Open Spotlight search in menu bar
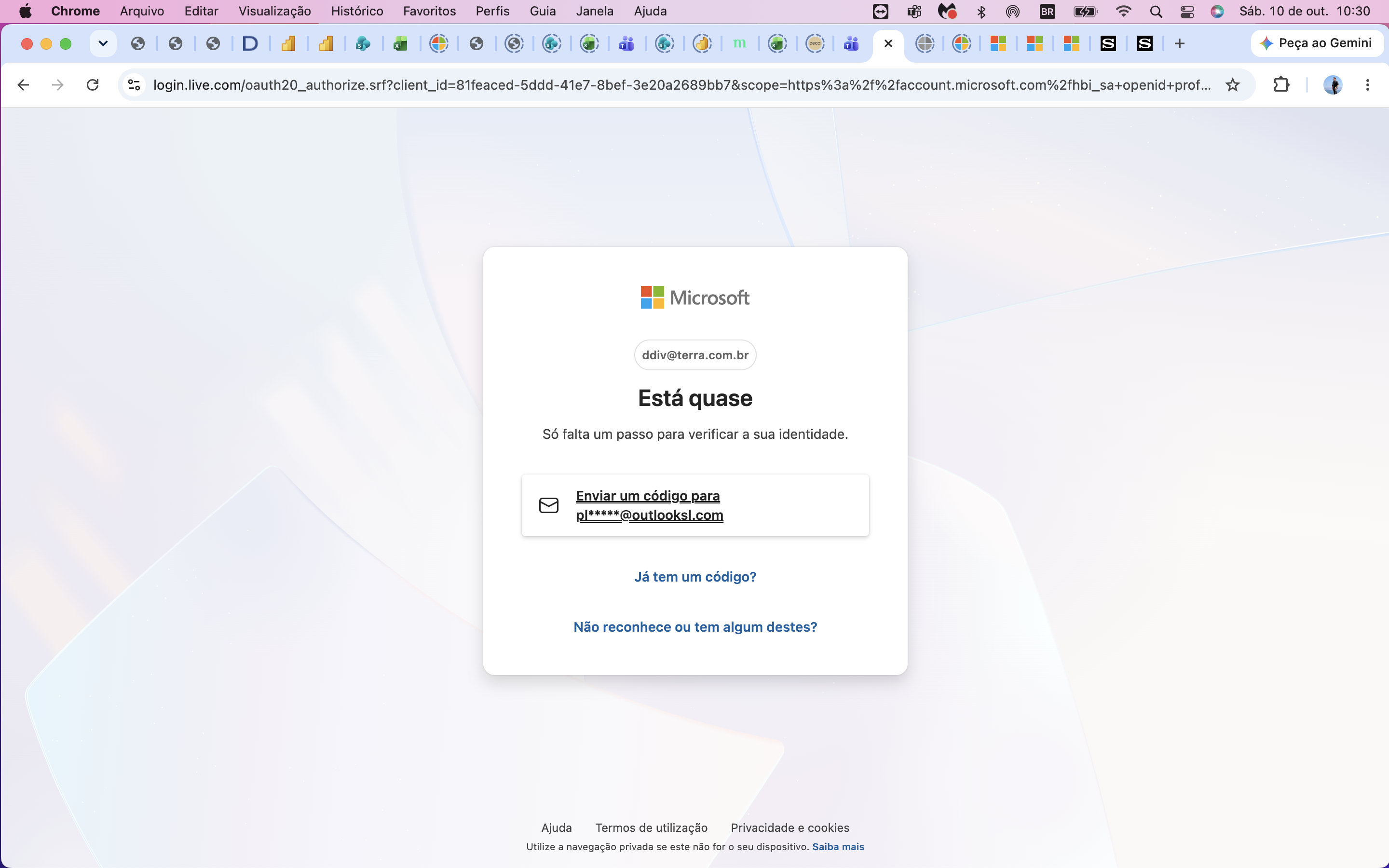This screenshot has height=868, width=1389. (x=1156, y=12)
